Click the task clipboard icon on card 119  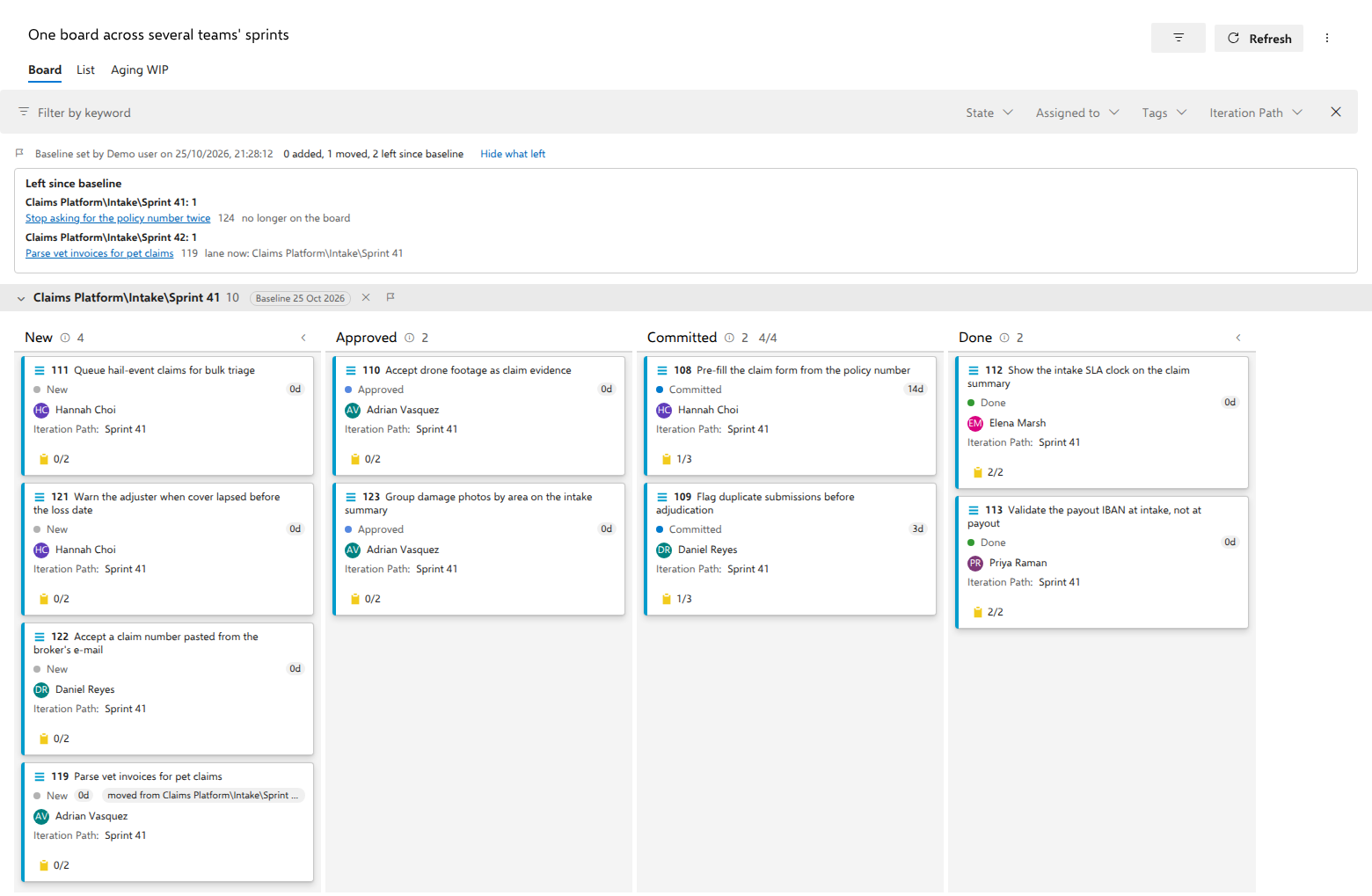[x=44, y=865]
